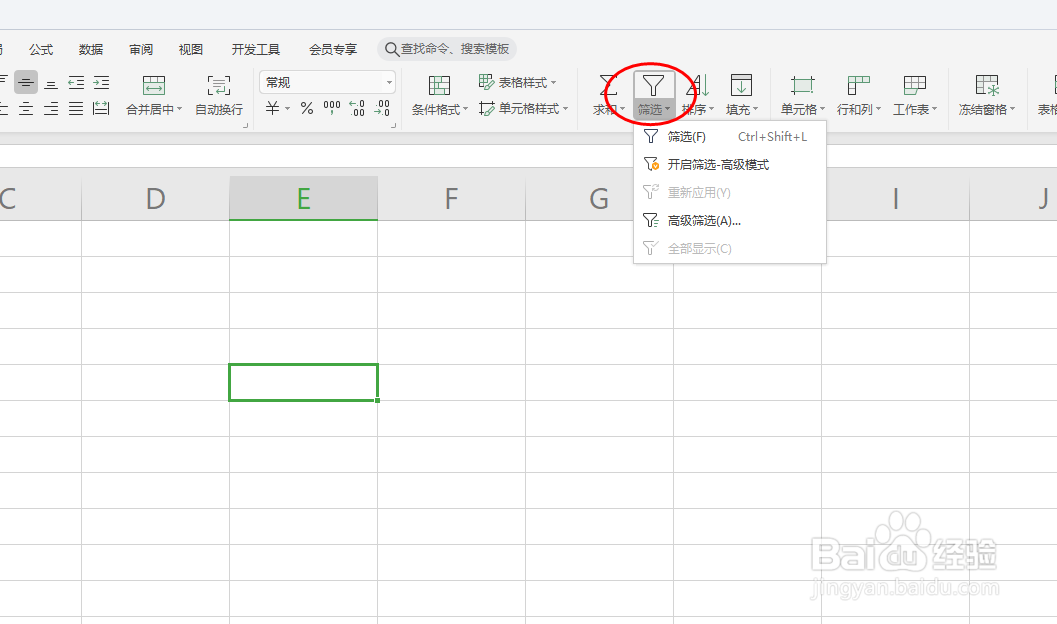Image resolution: width=1057 pixels, height=624 pixels.
Task: Click the 行和列 rows and columns icon
Action: (x=858, y=85)
